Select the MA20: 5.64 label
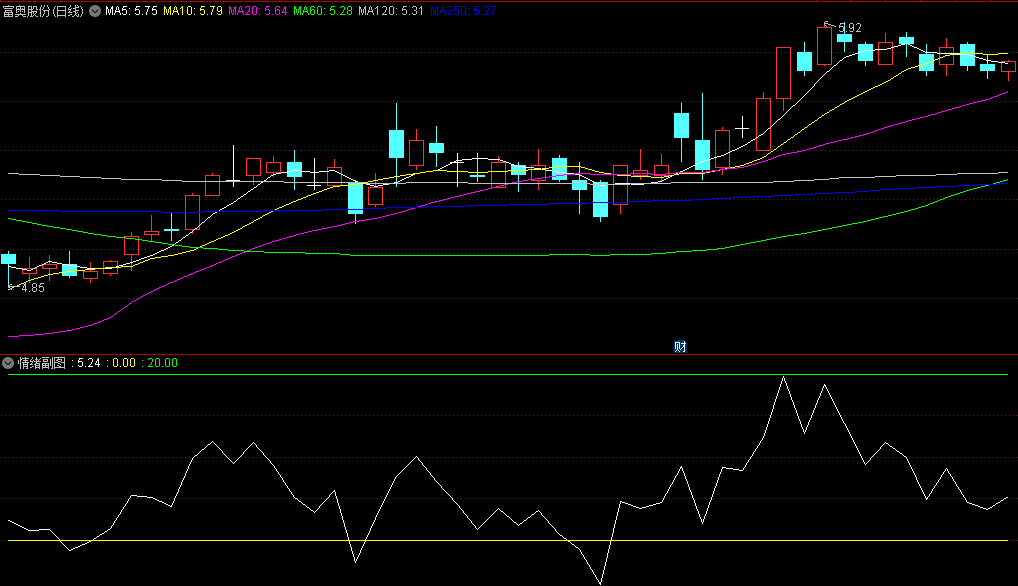This screenshot has width=1018, height=586. pyautogui.click(x=258, y=11)
